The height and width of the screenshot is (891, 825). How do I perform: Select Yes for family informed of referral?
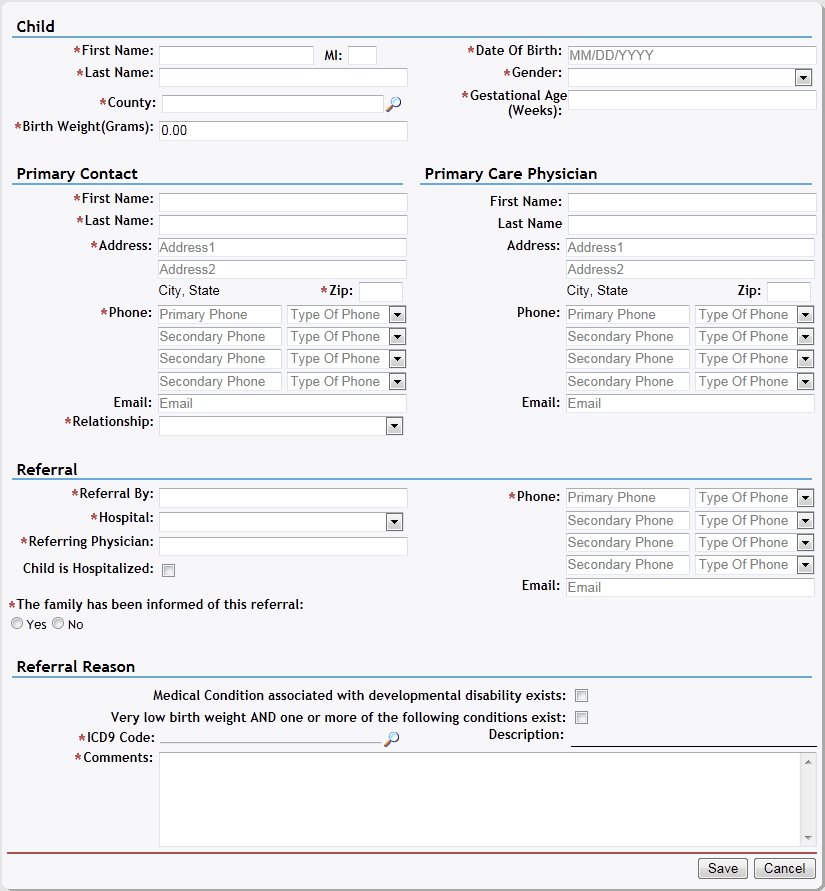[x=16, y=624]
